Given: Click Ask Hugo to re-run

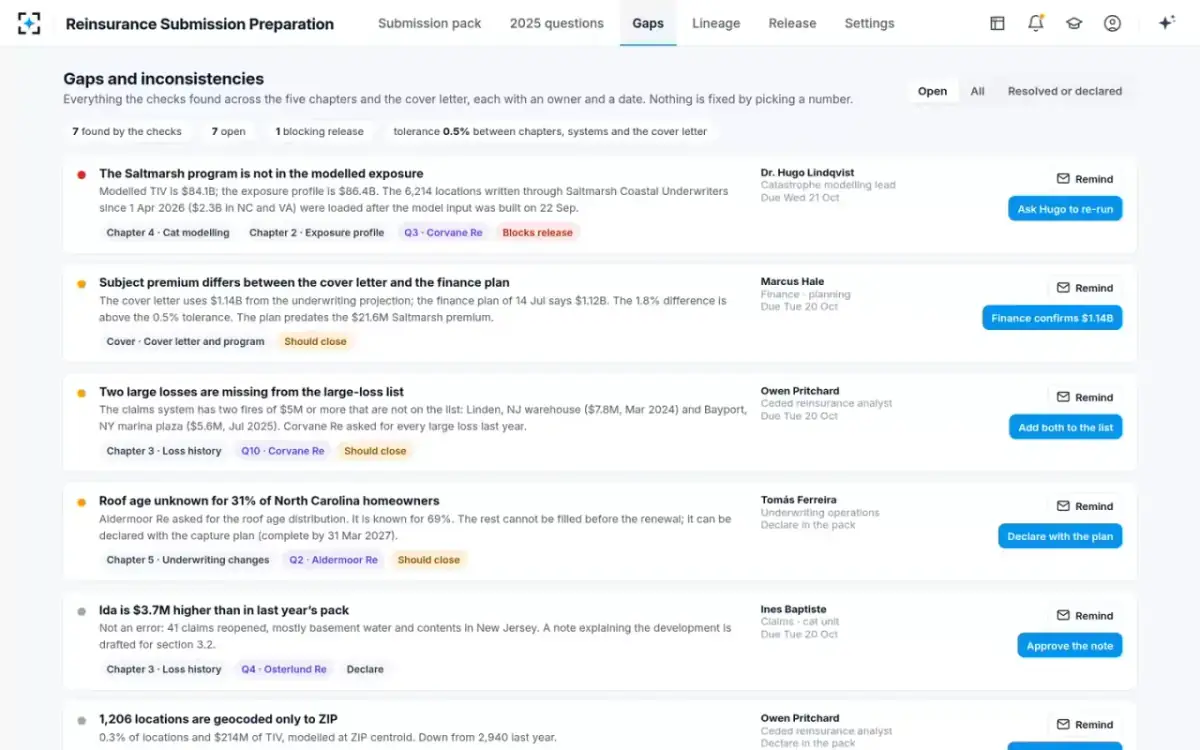Looking at the screenshot, I should tap(1065, 209).
